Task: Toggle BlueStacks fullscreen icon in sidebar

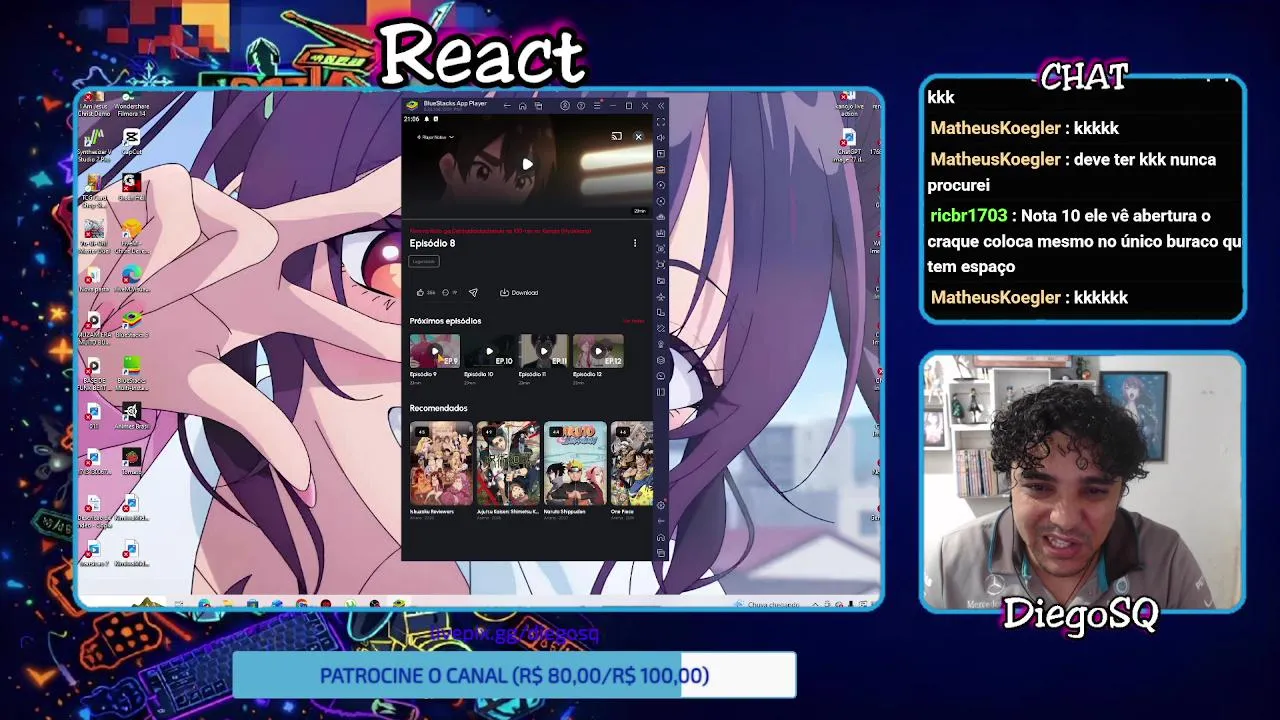Action: point(661,122)
